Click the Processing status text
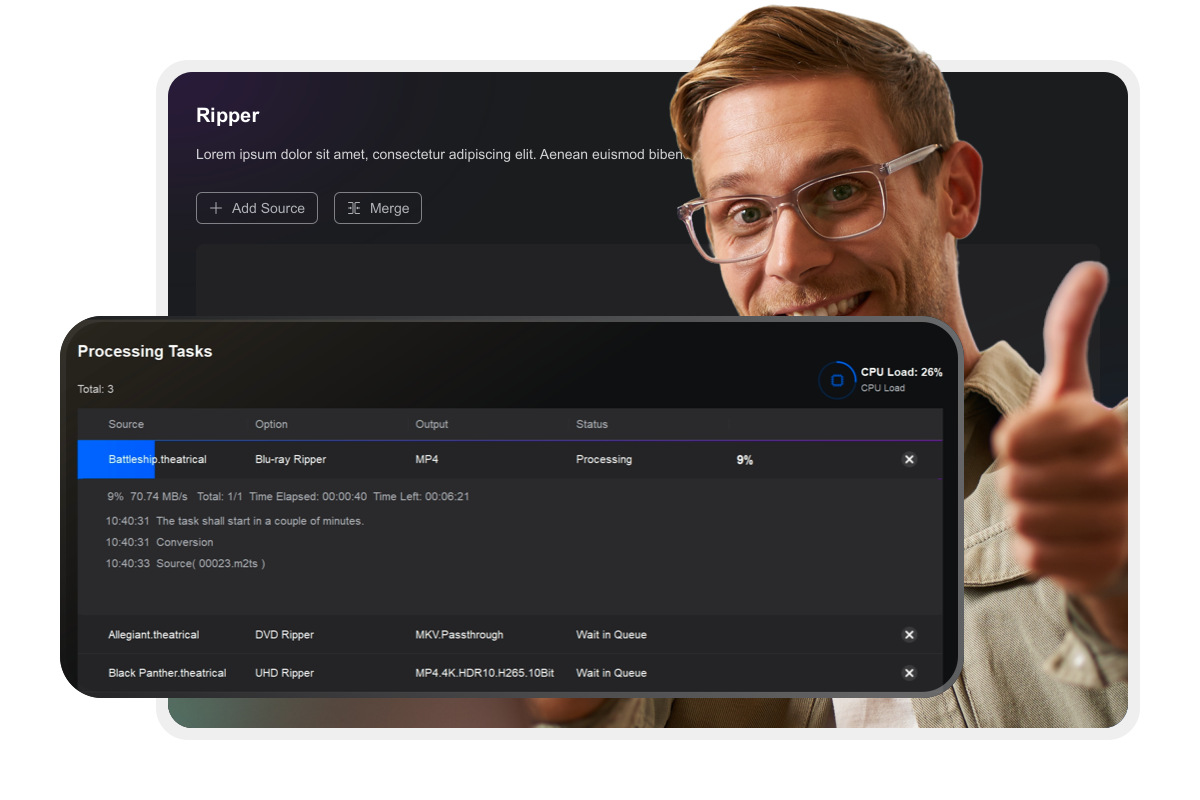 pos(604,459)
